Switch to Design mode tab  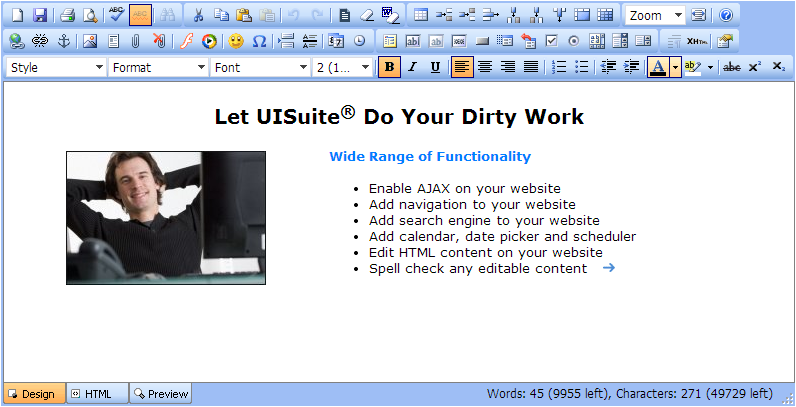[x=35, y=394]
